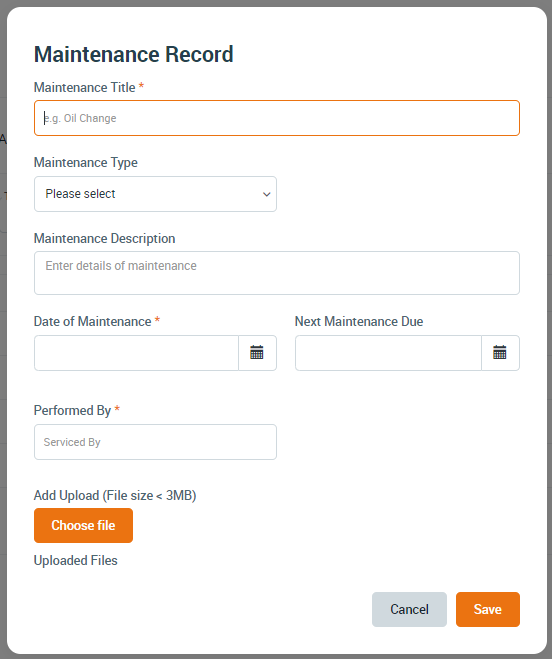This screenshot has width=552, height=659.
Task: Click the Maintenance Type label
Action: click(x=86, y=163)
